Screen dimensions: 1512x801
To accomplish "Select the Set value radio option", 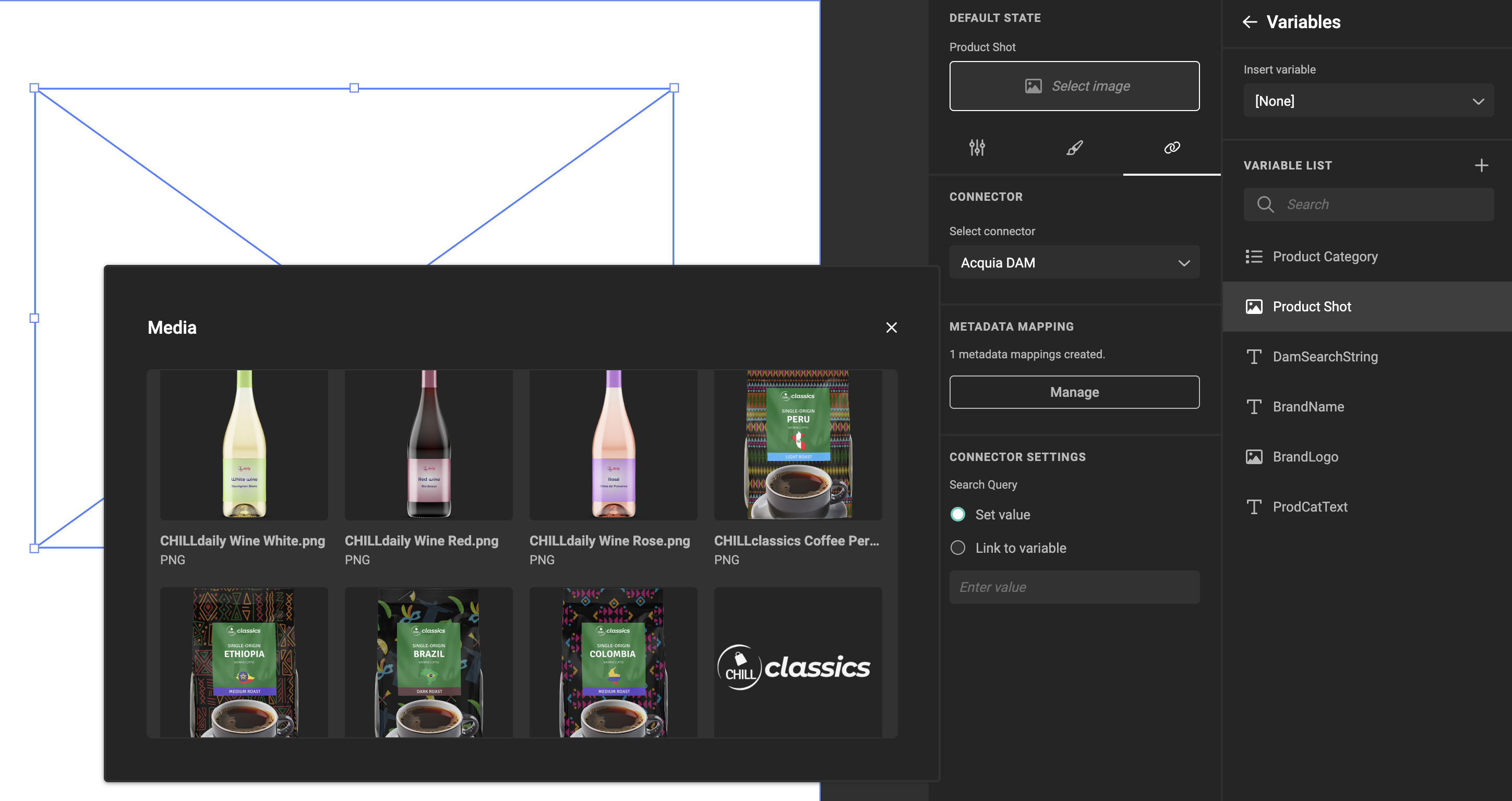I will tap(957, 514).
